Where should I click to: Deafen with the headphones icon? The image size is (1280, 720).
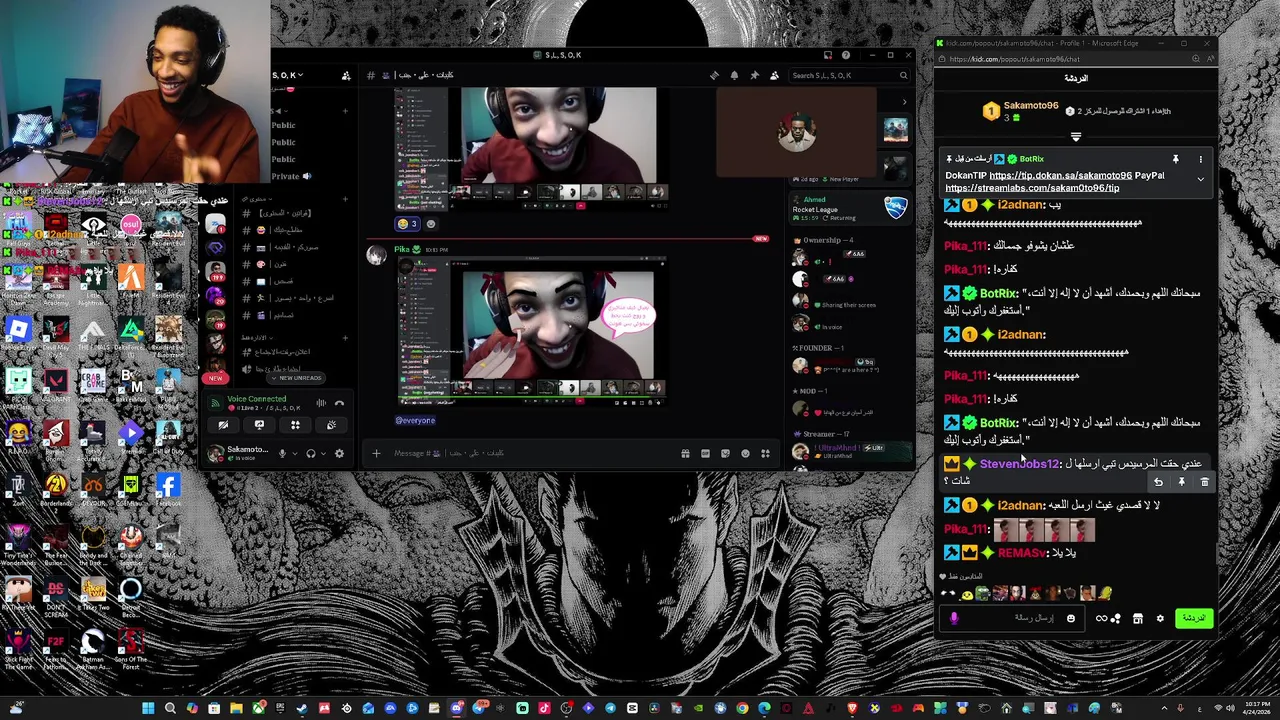pyautogui.click(x=310, y=454)
